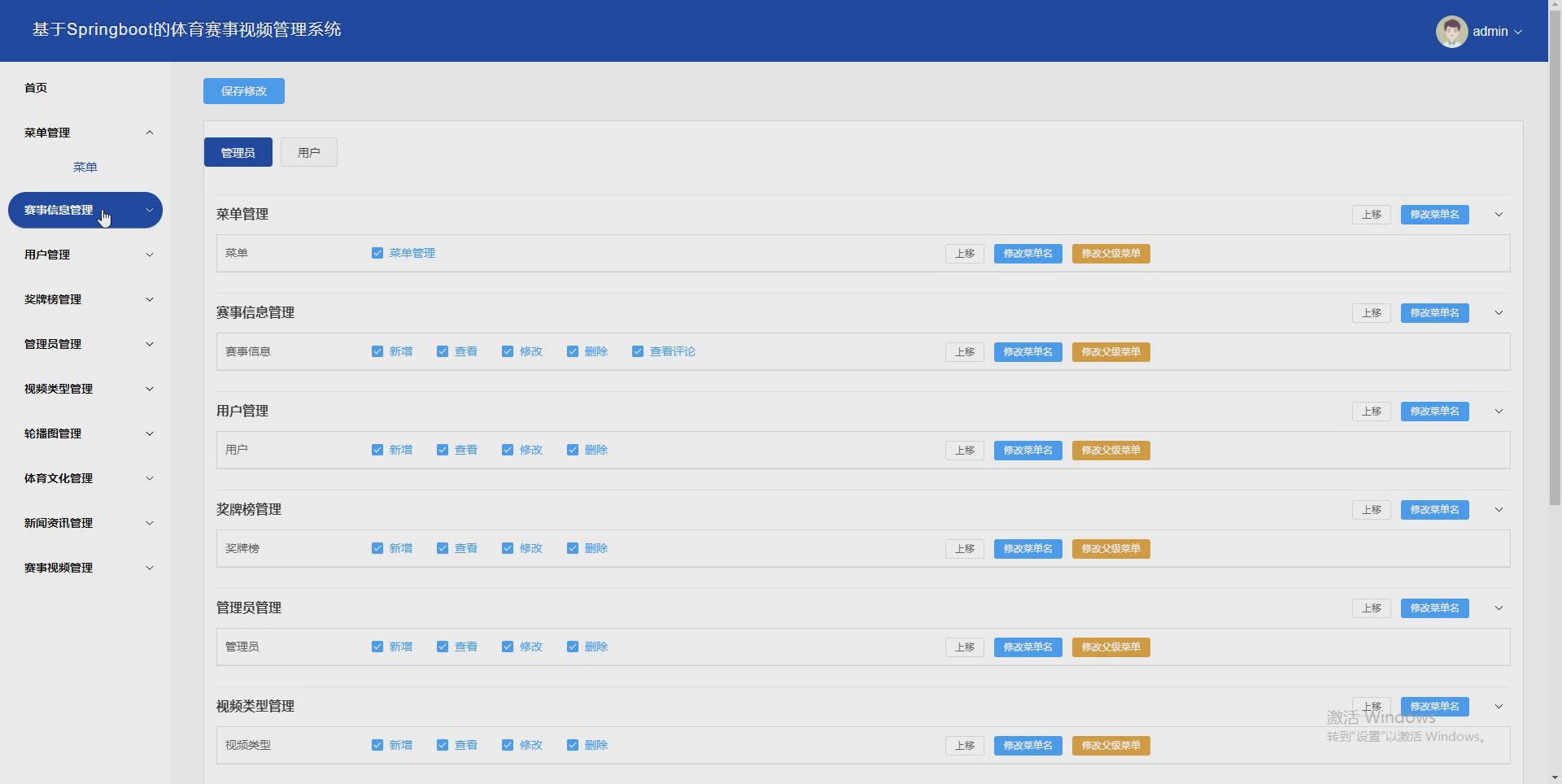Open 赛事视频管理 in the sidebar

click(85, 568)
